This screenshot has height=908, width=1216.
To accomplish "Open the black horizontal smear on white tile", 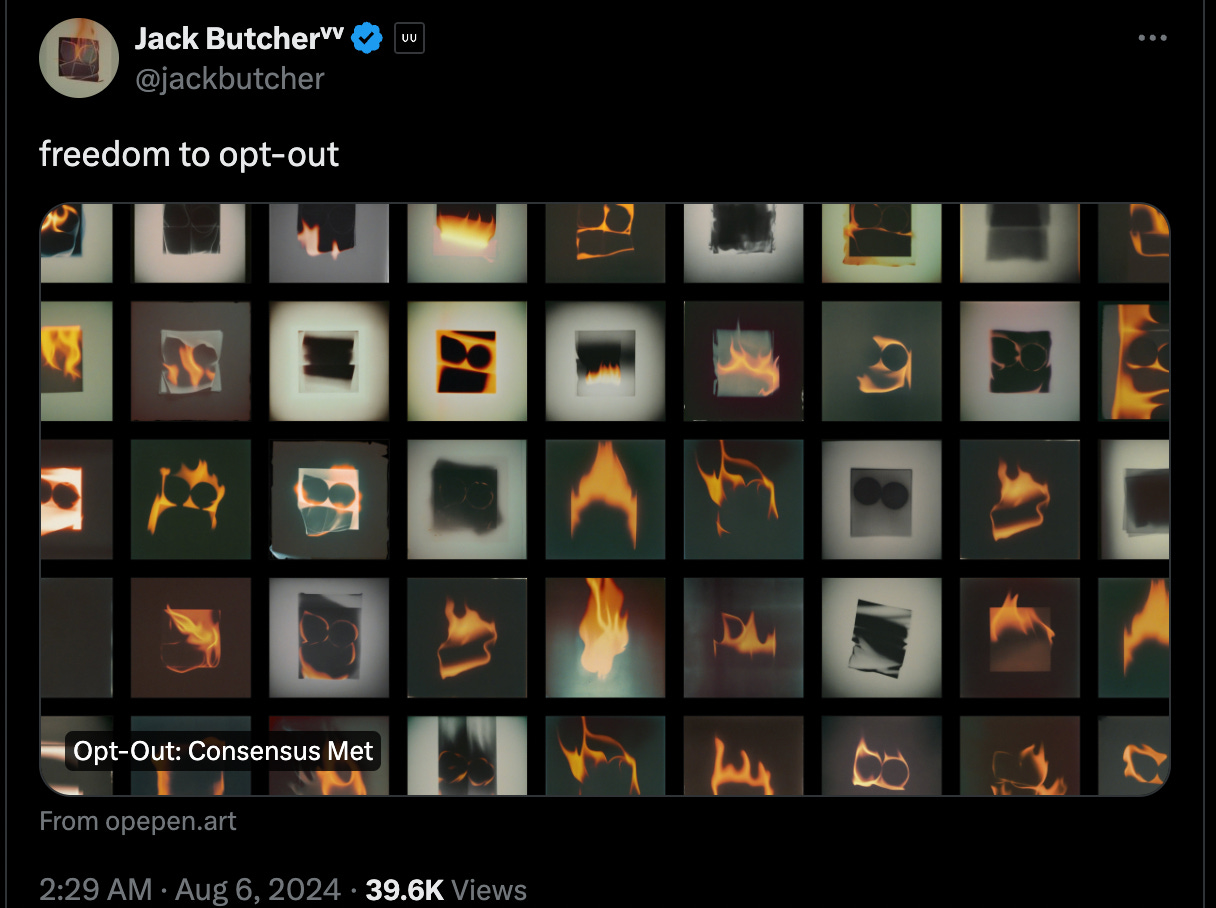I will [x=328, y=361].
